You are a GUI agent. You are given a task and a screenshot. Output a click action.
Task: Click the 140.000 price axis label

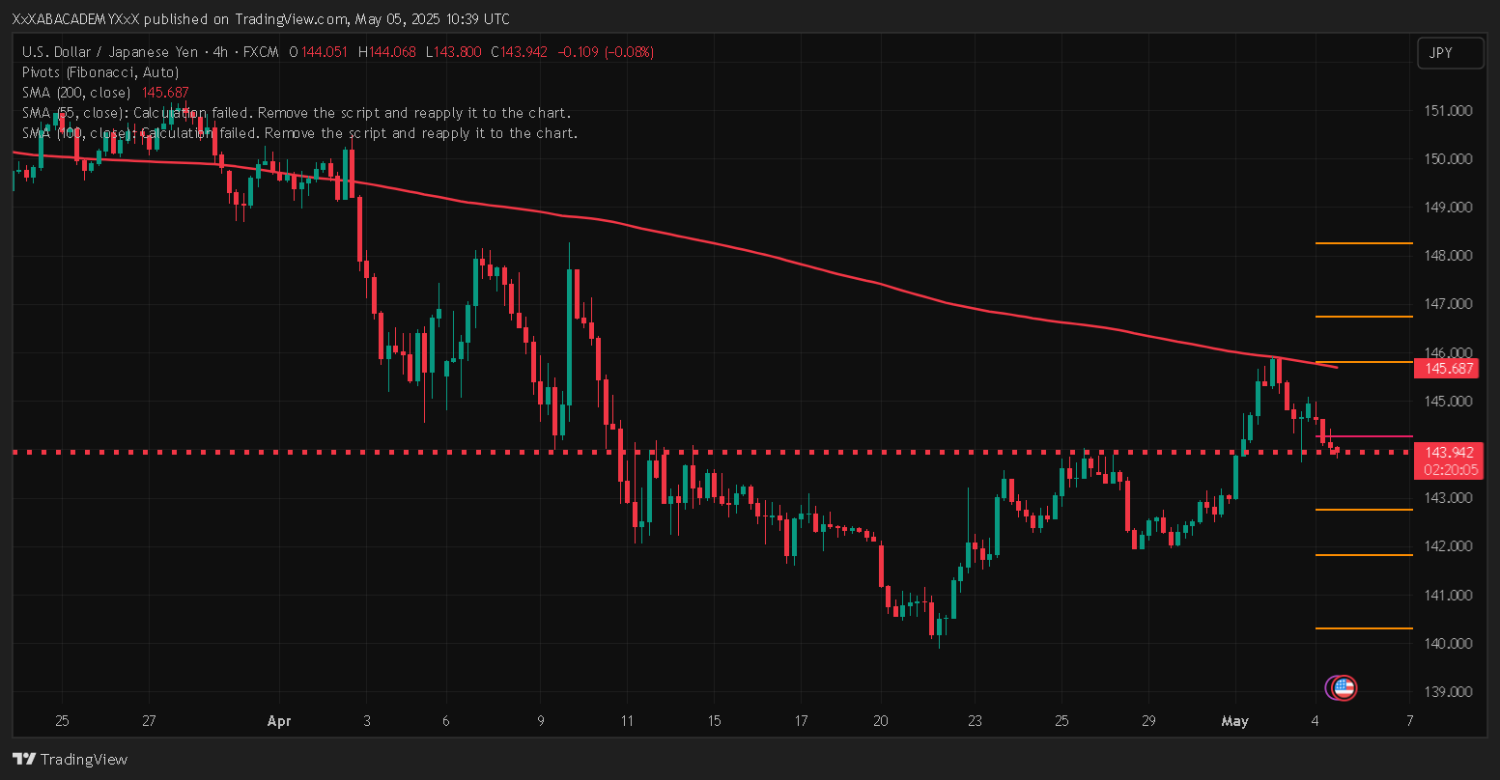pyautogui.click(x=1448, y=644)
